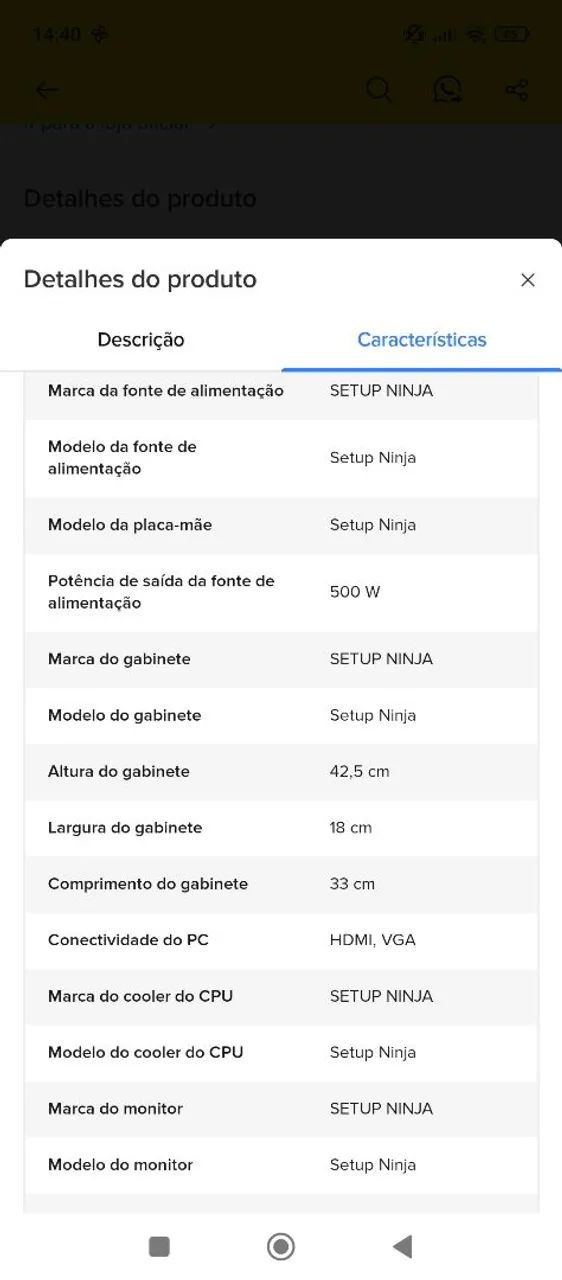
Task: Tap the Modelo da placa-mãe row
Action: [281, 525]
